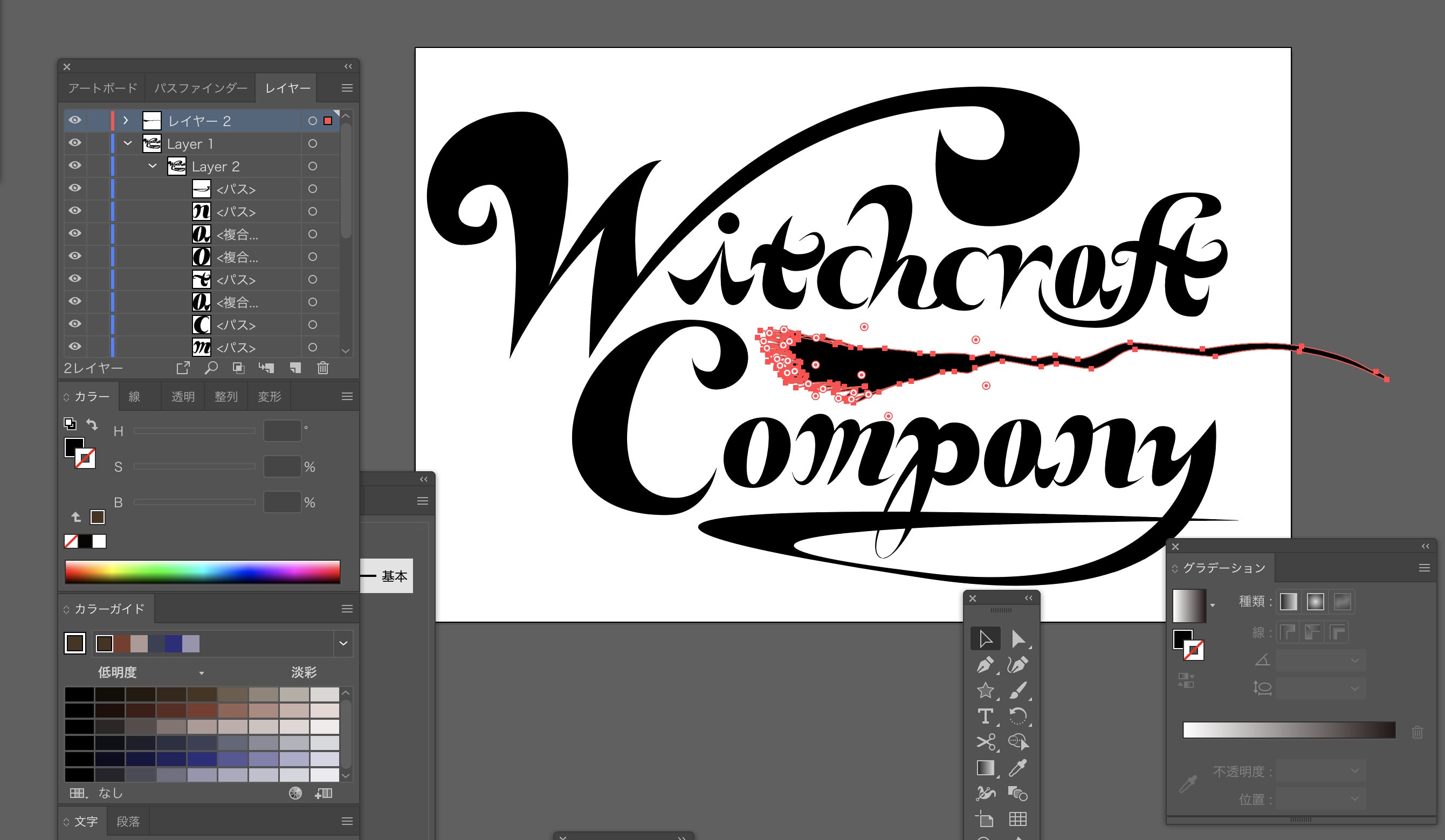The height and width of the screenshot is (840, 1445).
Task: Expand the レイヤー 2 layer contents
Action: point(126,120)
